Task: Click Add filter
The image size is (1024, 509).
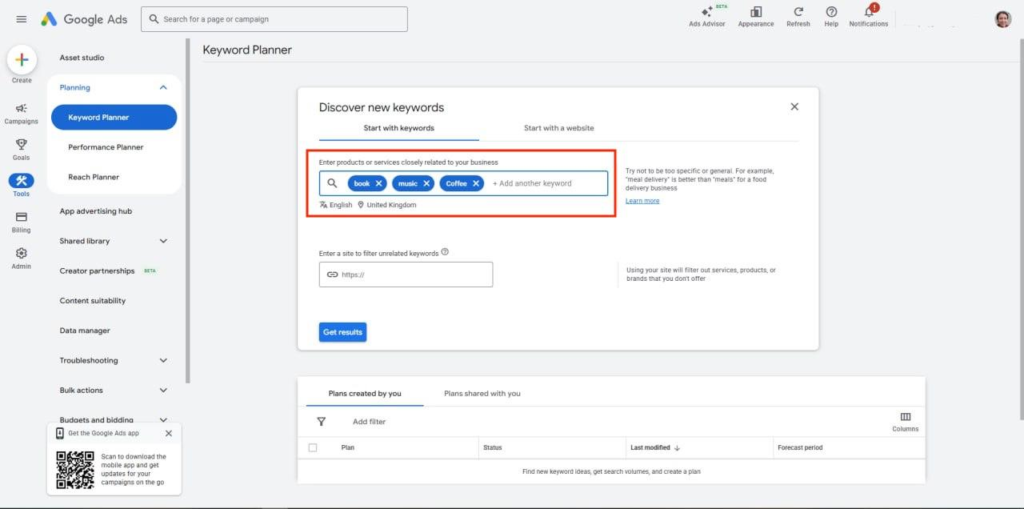Action: pos(369,421)
